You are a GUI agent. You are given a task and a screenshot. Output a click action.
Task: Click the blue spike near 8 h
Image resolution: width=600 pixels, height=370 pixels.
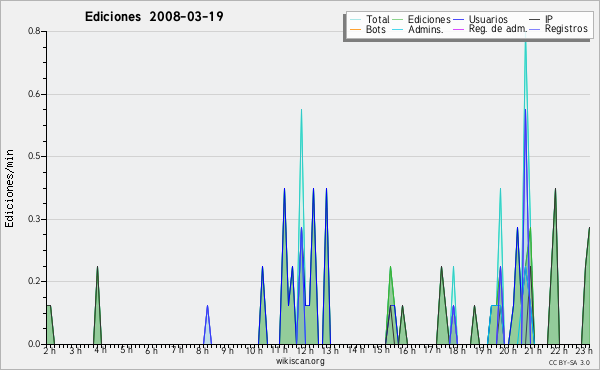point(207,325)
